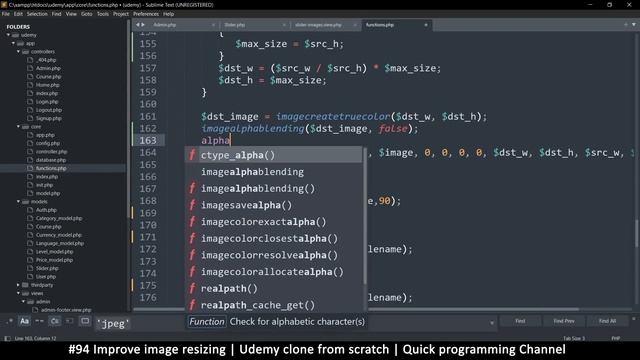Click the Find Prev button

tap(564, 321)
